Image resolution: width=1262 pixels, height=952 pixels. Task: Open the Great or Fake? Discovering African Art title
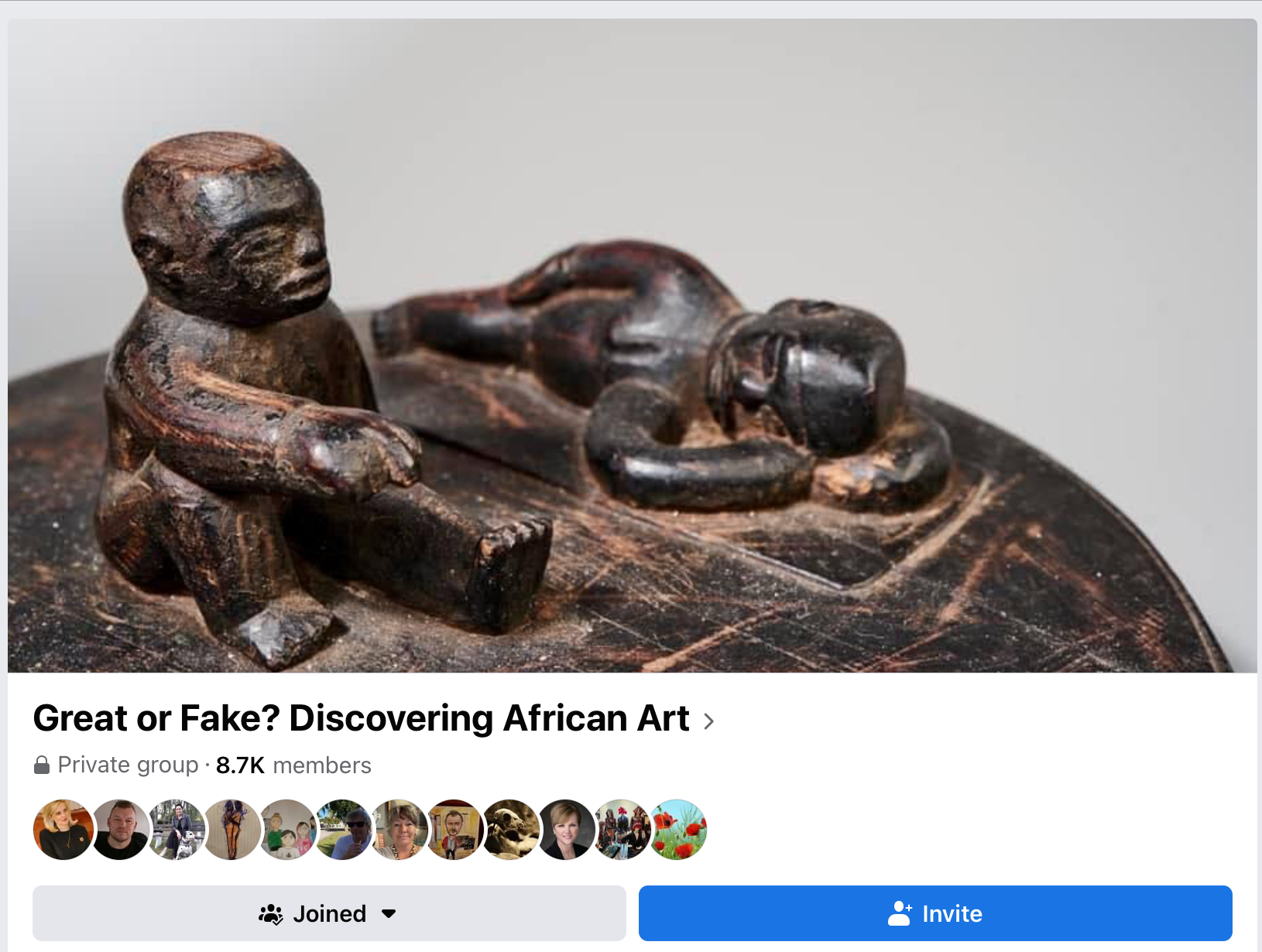[x=361, y=718]
